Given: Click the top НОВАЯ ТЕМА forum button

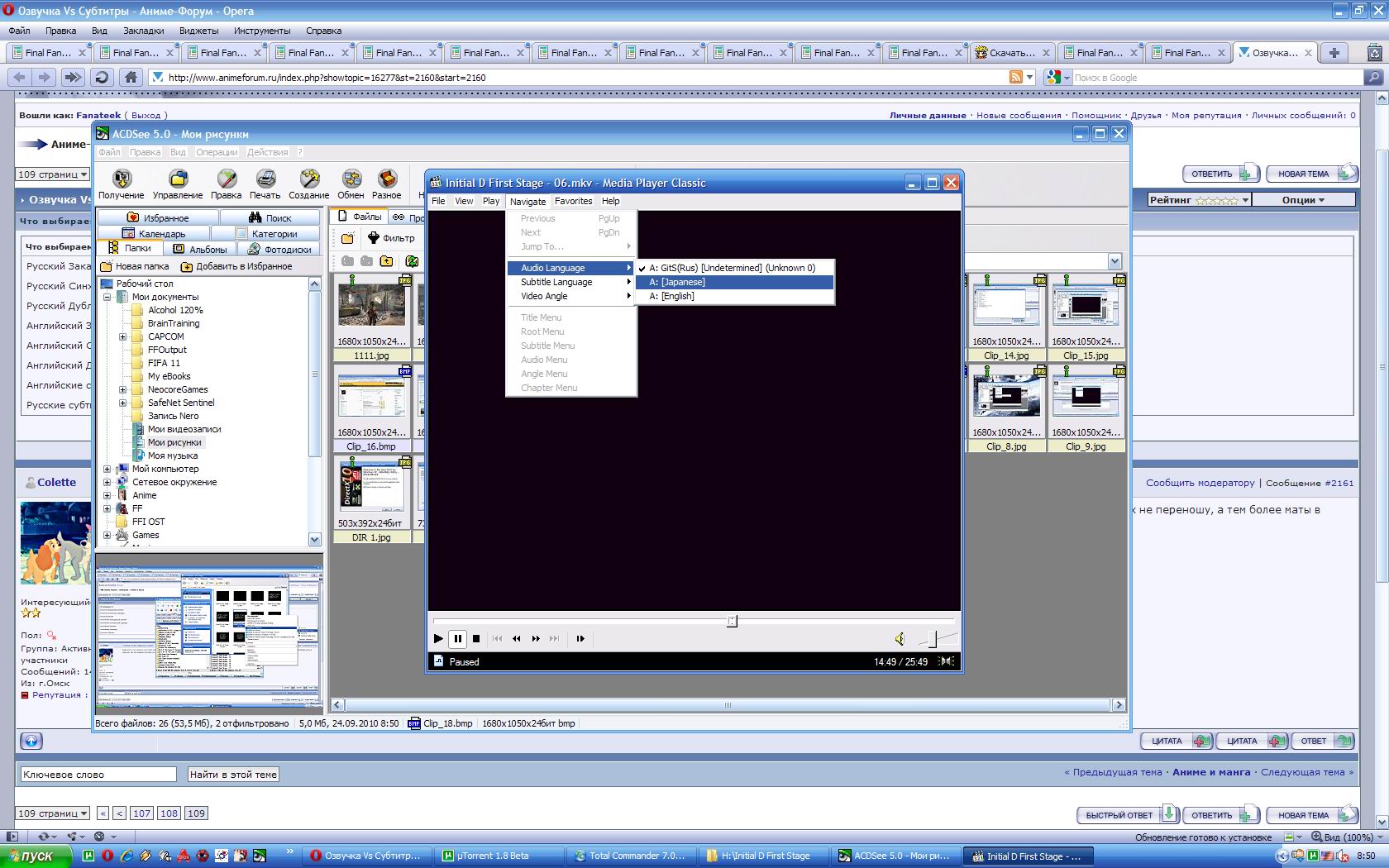Looking at the screenshot, I should [1311, 174].
